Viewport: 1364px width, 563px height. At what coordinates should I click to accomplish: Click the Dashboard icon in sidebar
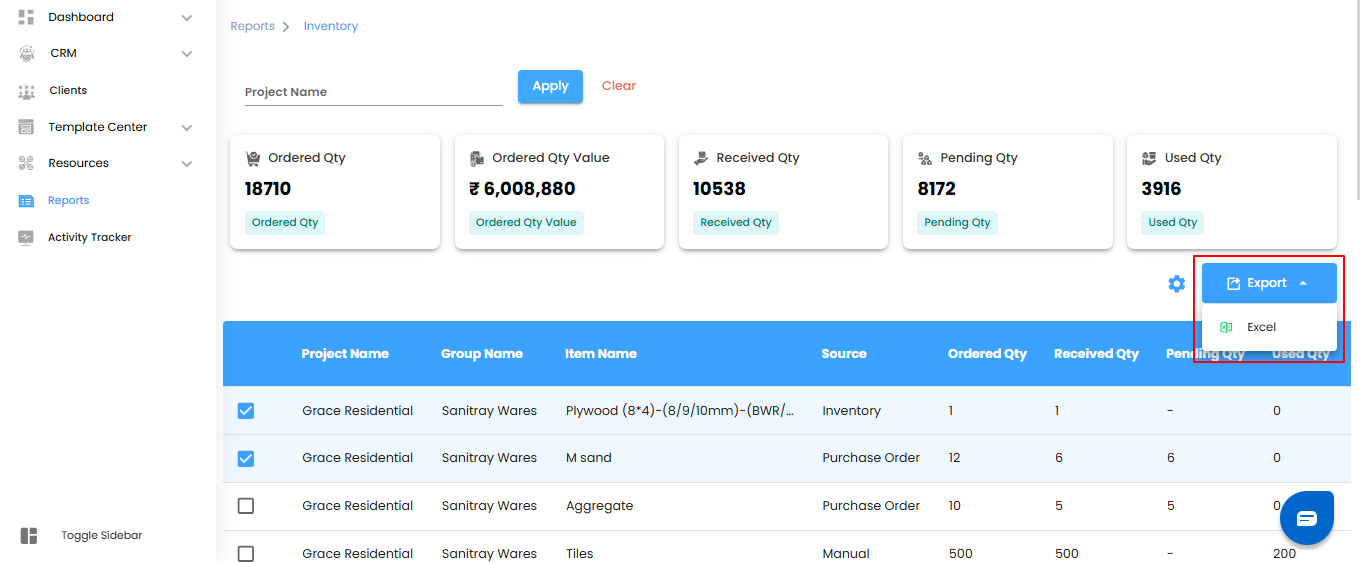pyautogui.click(x=27, y=17)
